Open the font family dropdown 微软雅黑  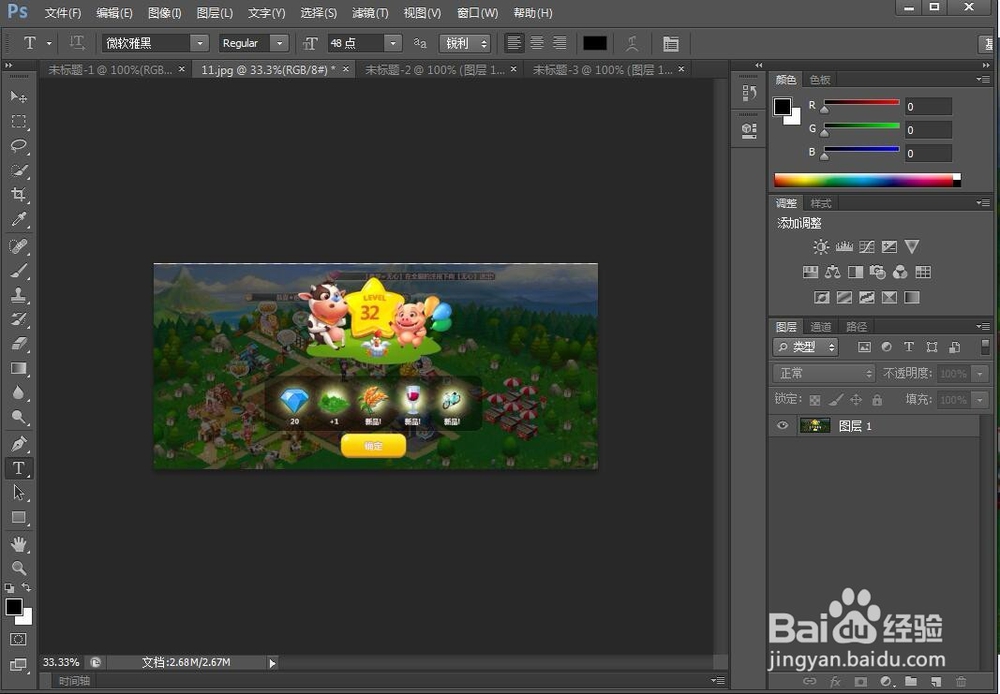click(200, 43)
